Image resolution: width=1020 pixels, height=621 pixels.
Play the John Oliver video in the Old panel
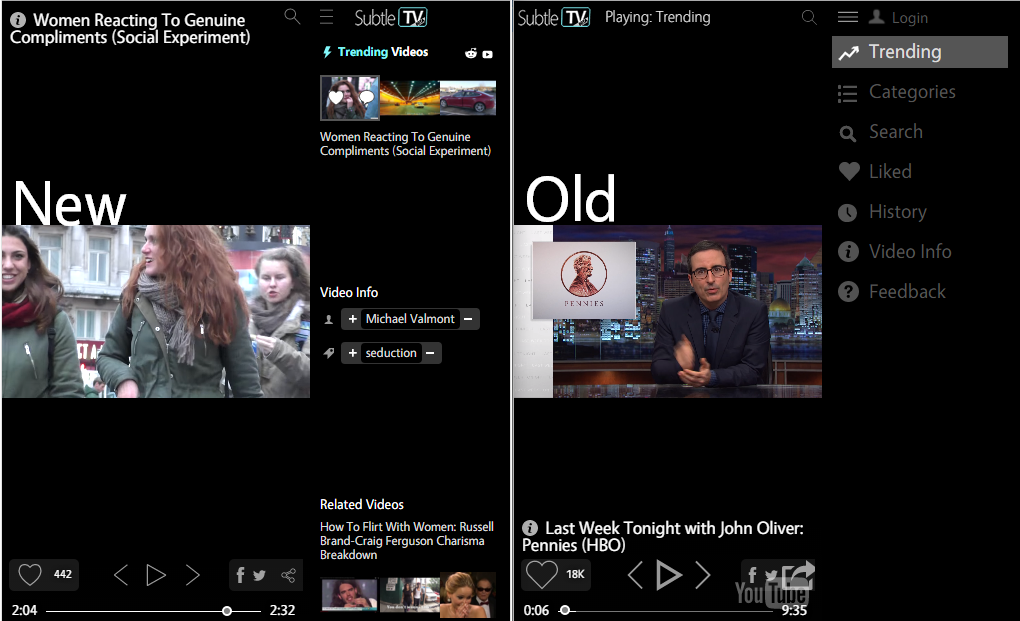668,575
